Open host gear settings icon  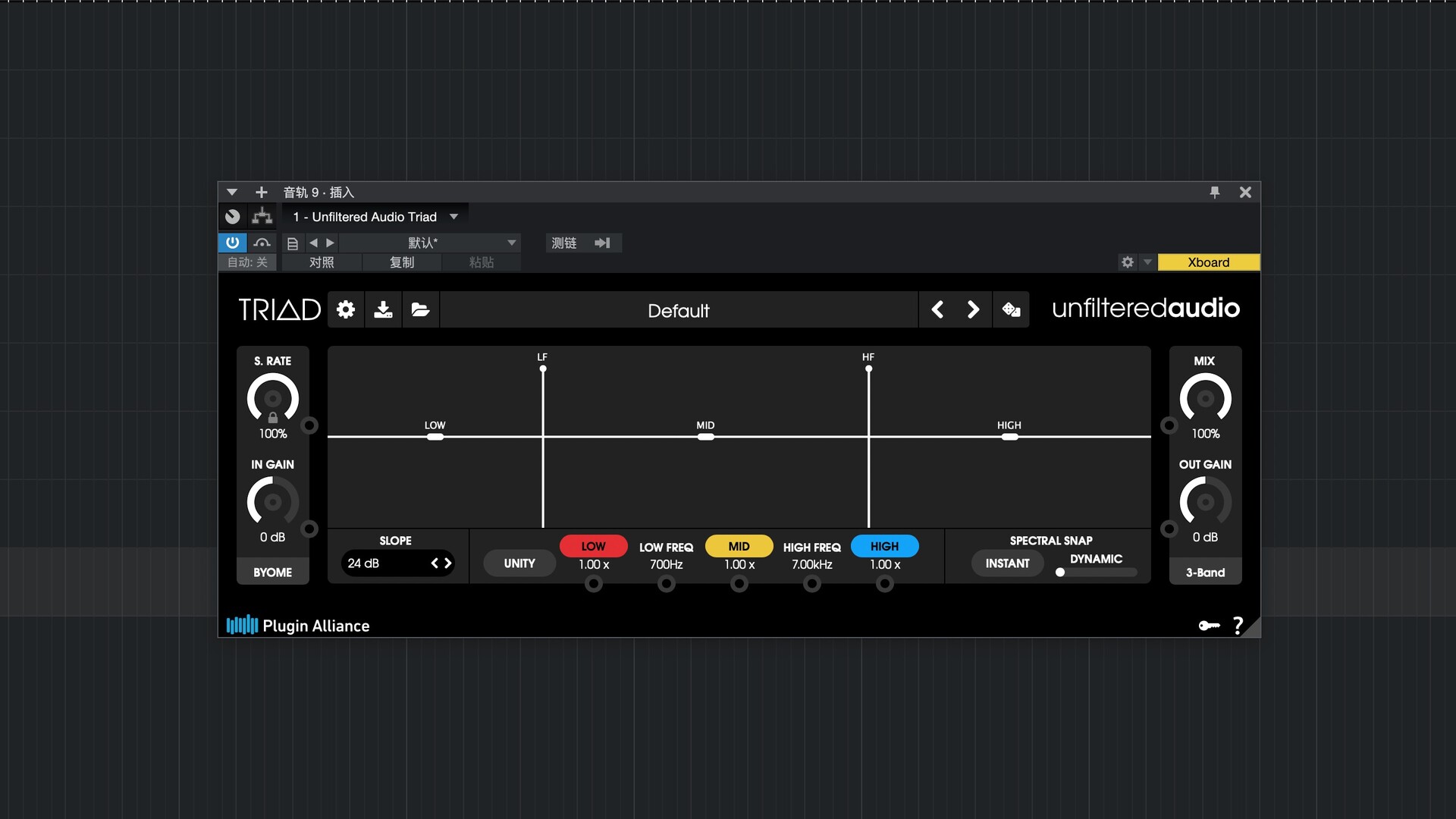click(x=1128, y=262)
